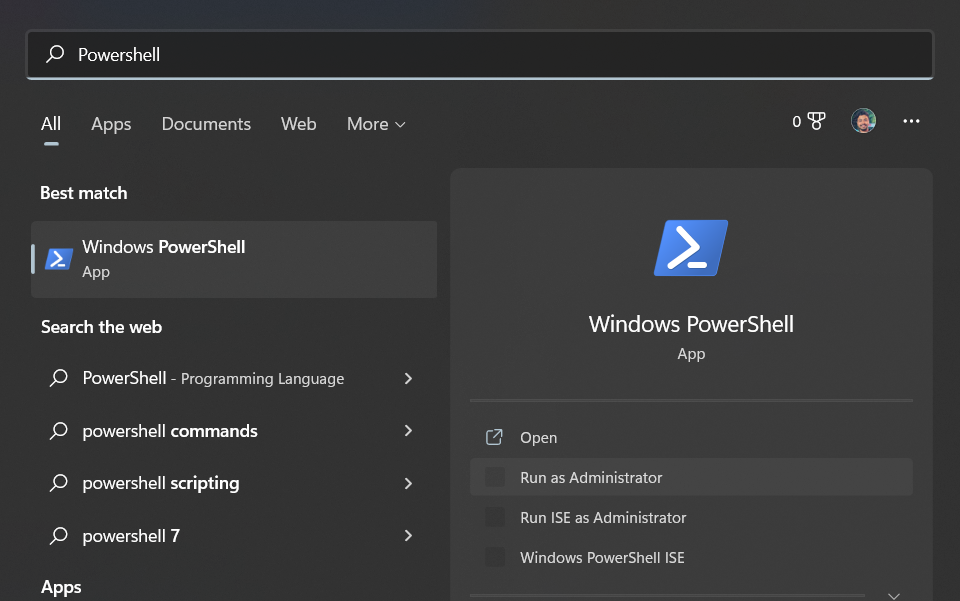Click the search icon beside 'powershell 7'
This screenshot has width=960, height=601.
(59, 536)
